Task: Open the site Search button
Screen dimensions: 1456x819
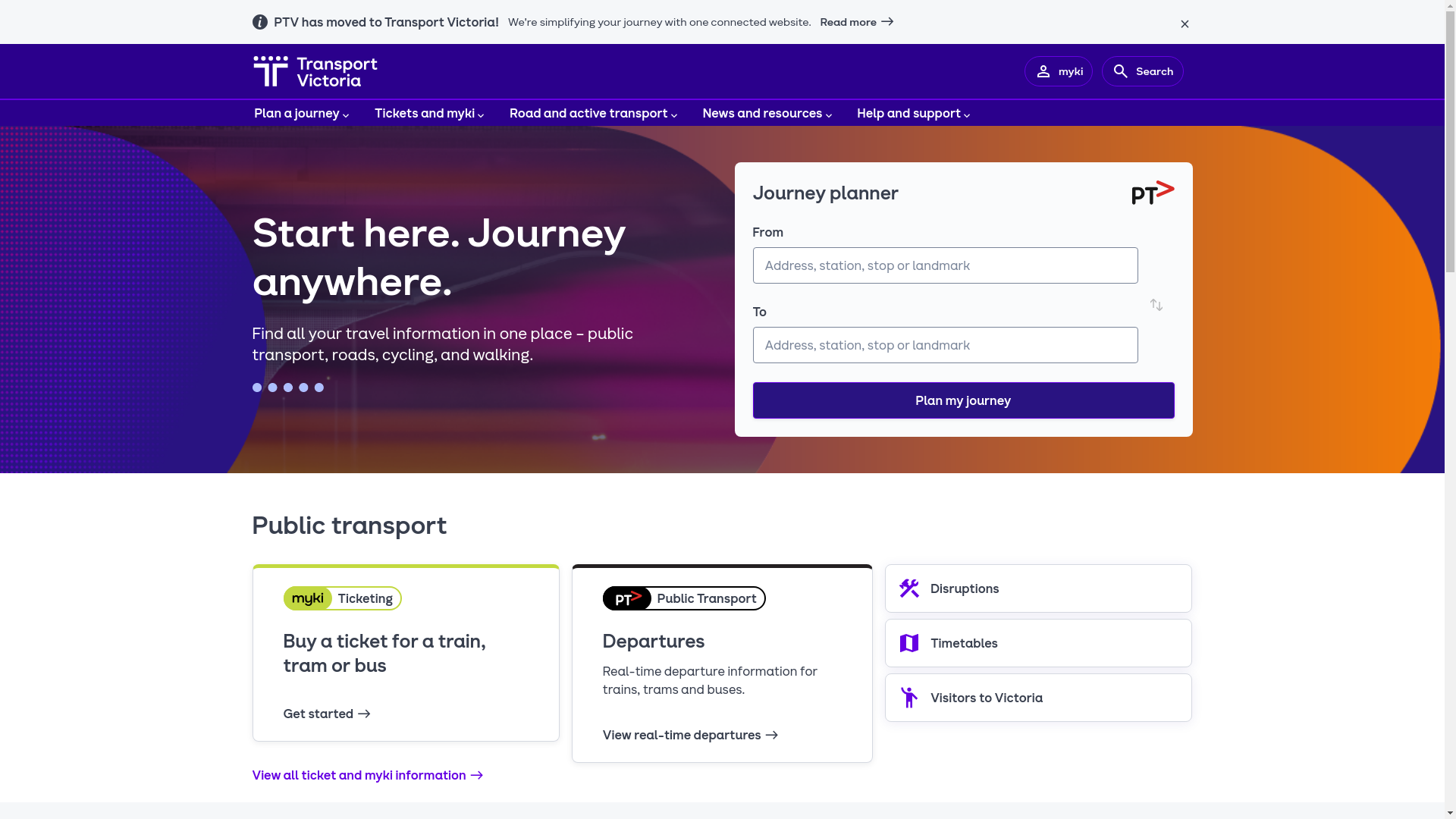Action: (1143, 71)
